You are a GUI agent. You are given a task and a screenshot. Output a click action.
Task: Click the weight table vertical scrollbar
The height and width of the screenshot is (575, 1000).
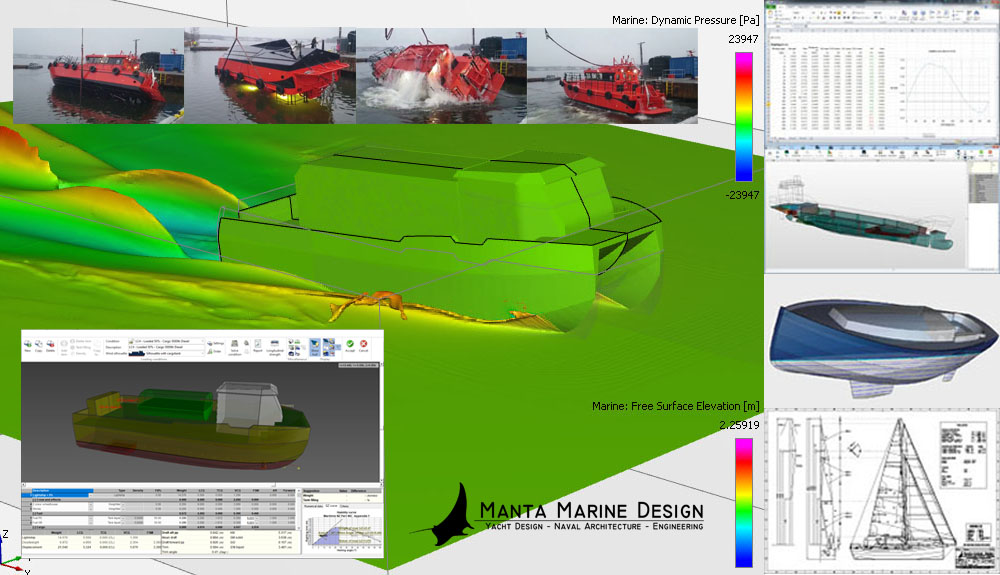point(299,508)
